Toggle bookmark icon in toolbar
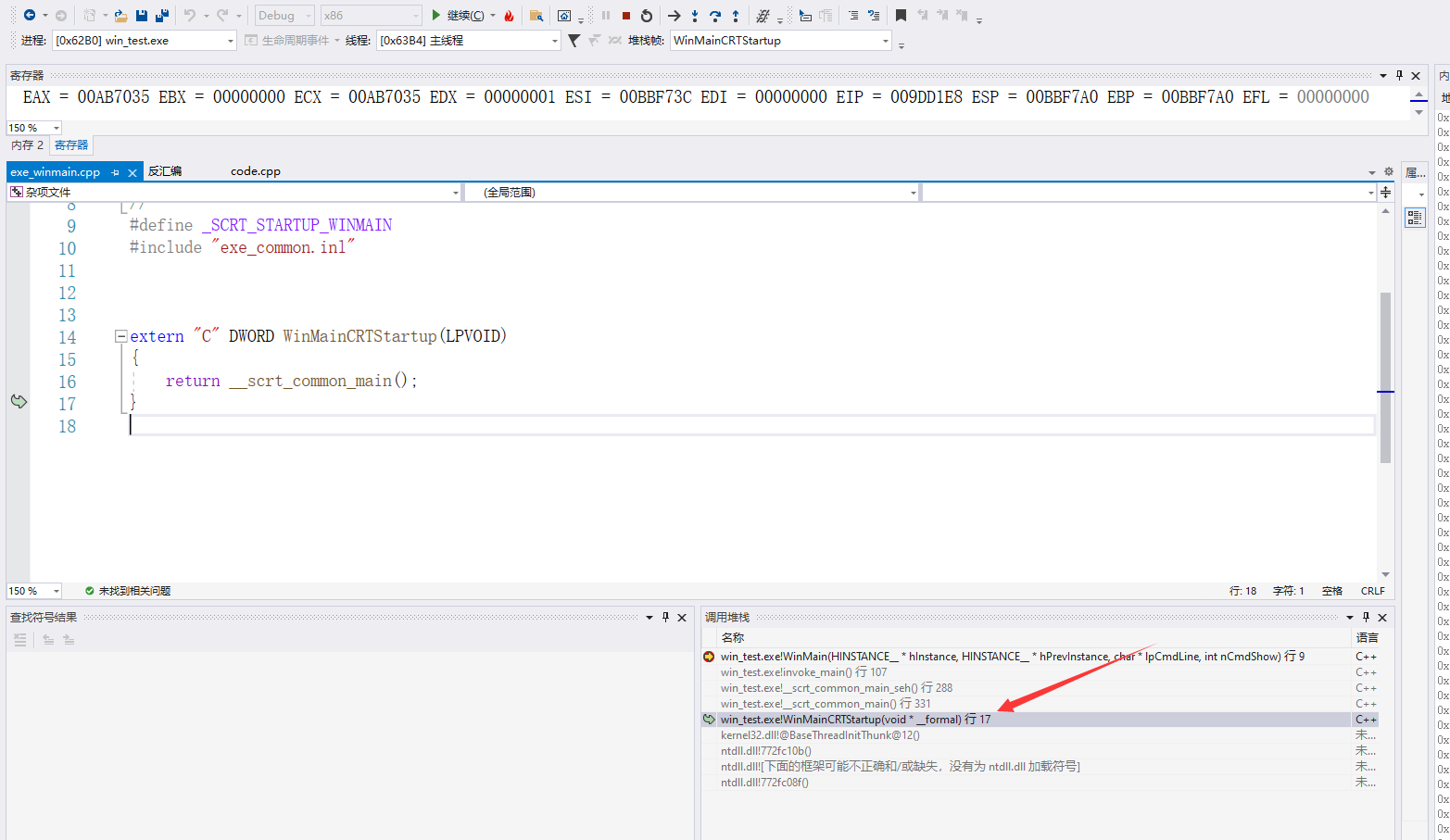 point(901,16)
